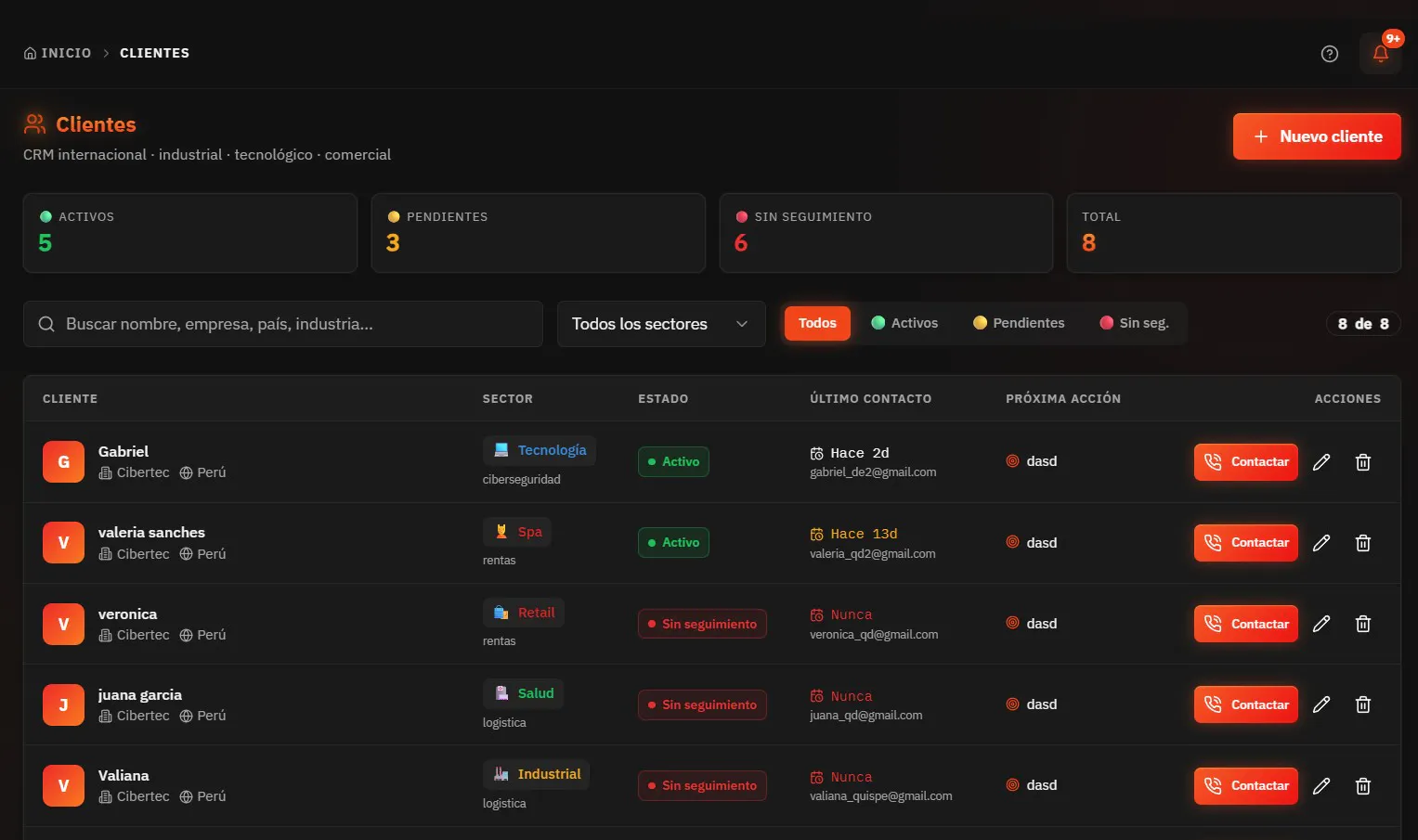This screenshot has height=840, width=1418.
Task: Click the email juana_qd@gmail.com
Action: click(x=866, y=716)
